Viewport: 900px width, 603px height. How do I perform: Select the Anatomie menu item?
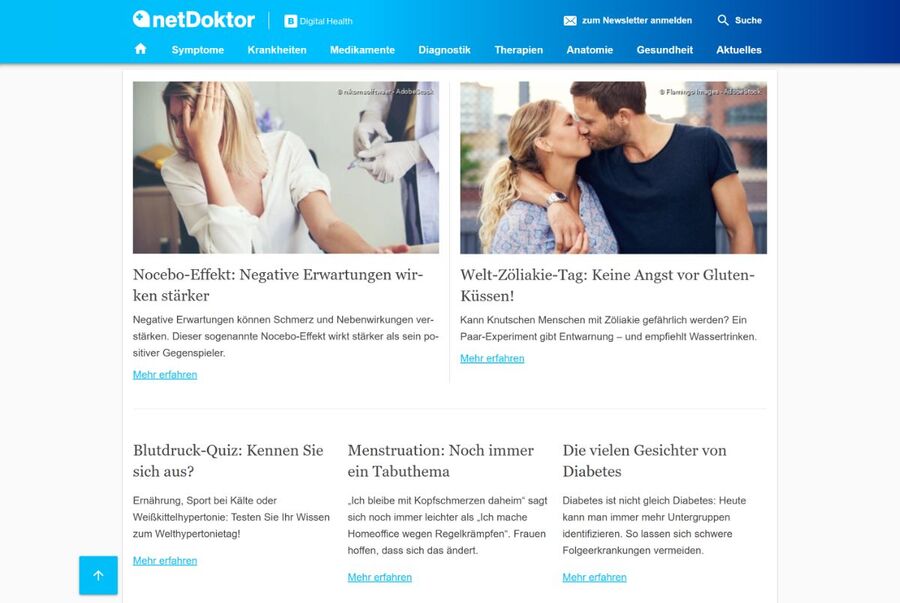point(589,50)
